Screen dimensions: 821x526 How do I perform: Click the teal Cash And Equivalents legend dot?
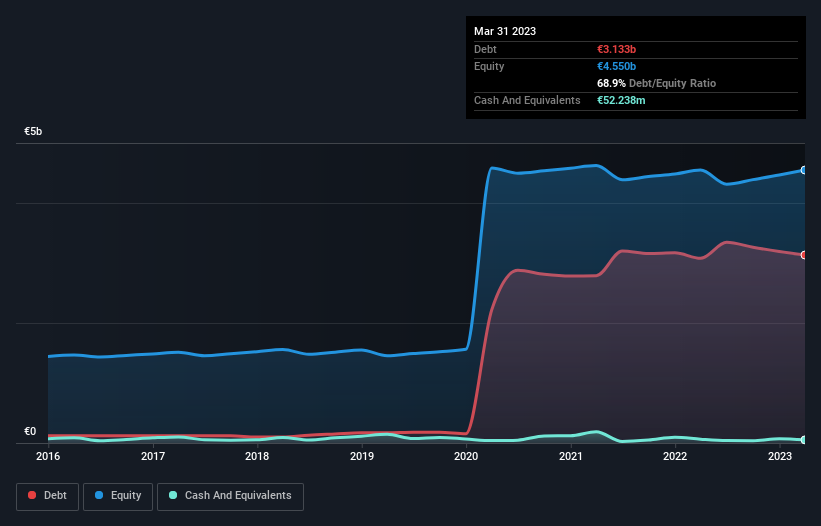tap(173, 495)
